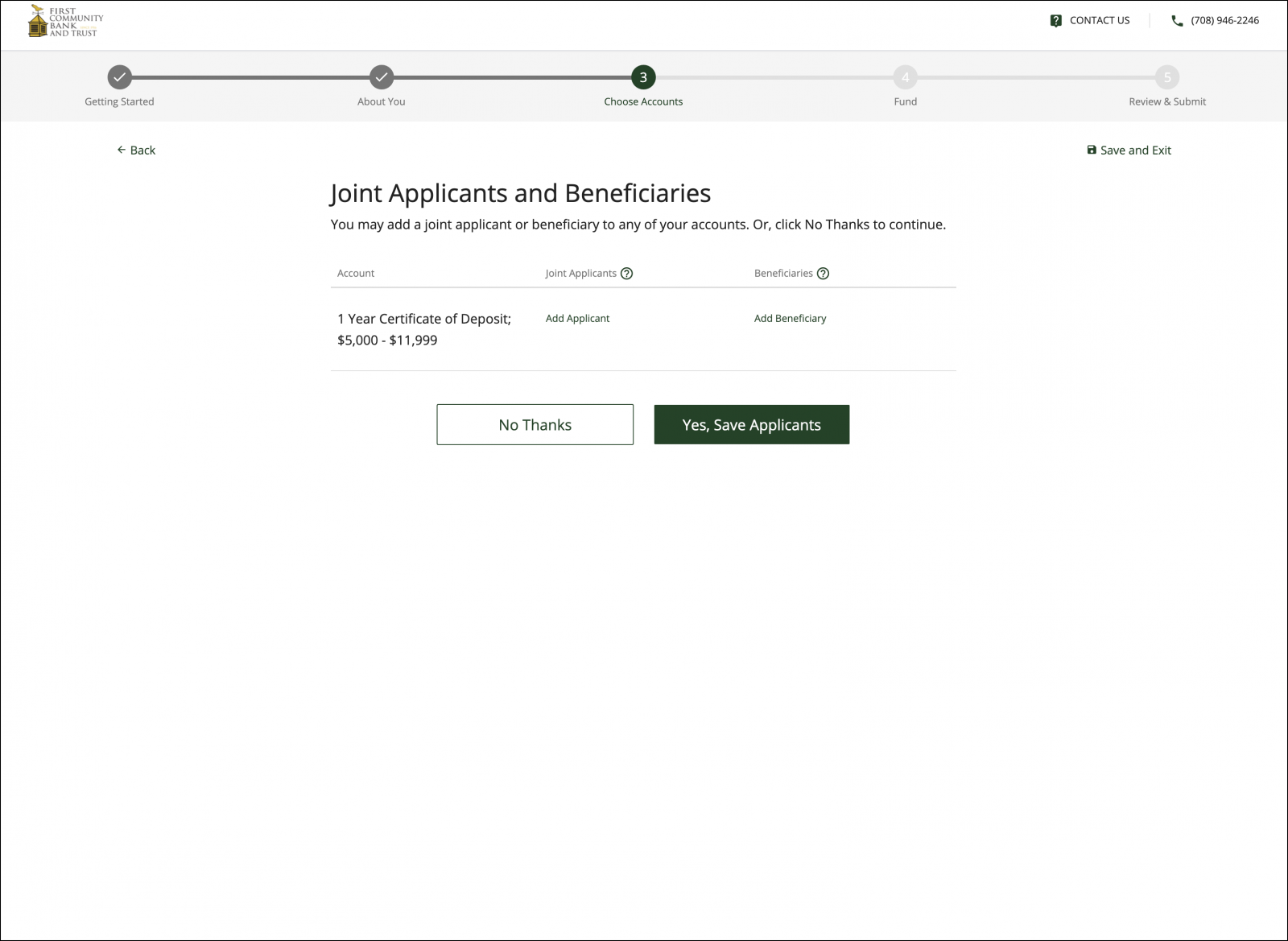This screenshot has width=1288, height=941.
Task: Select the About You step label
Action: (x=382, y=101)
